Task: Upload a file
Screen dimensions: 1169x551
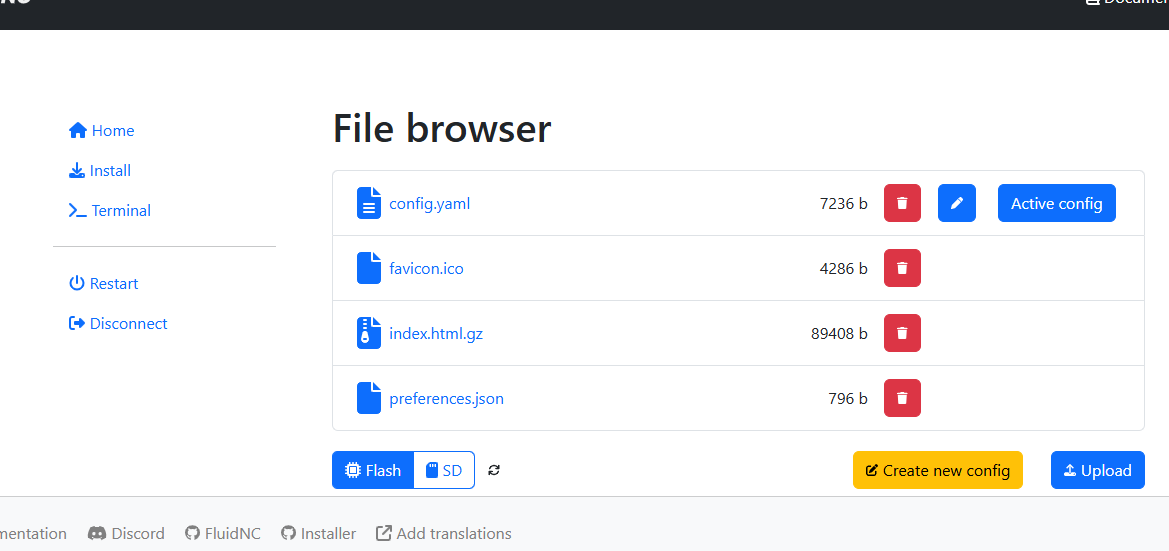Action: [x=1097, y=470]
